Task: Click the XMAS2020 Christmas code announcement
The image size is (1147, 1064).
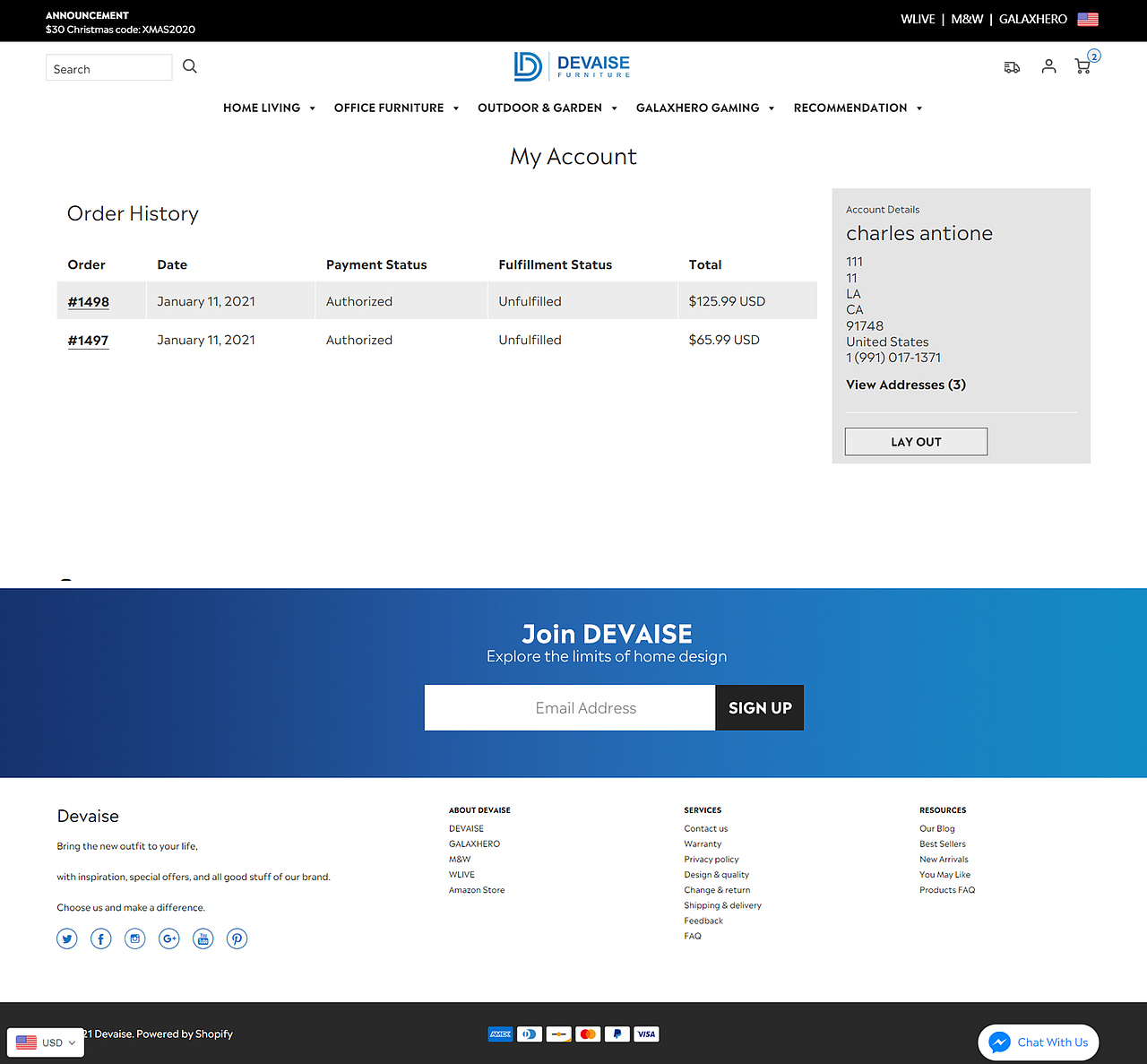Action: [120, 30]
